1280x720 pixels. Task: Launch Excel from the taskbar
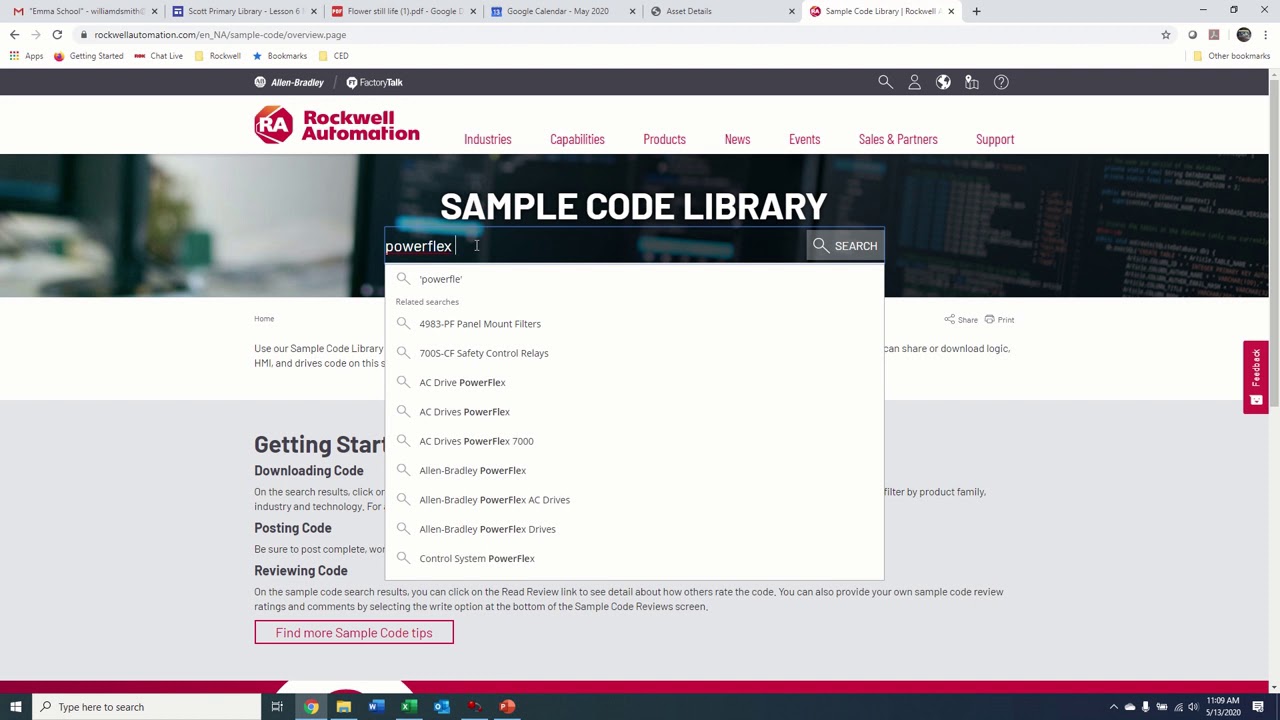point(409,707)
